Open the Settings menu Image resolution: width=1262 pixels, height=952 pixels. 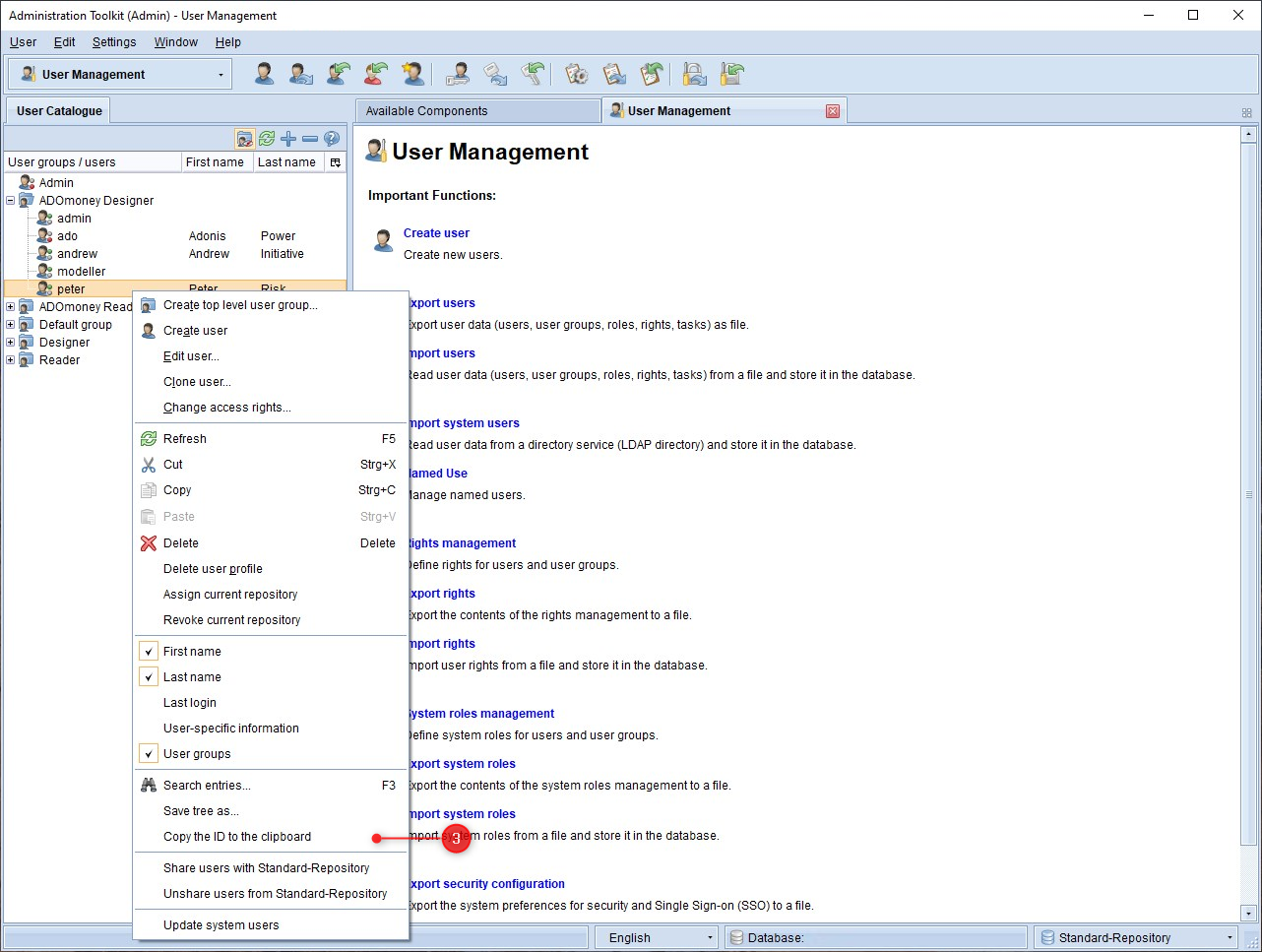pyautogui.click(x=114, y=42)
